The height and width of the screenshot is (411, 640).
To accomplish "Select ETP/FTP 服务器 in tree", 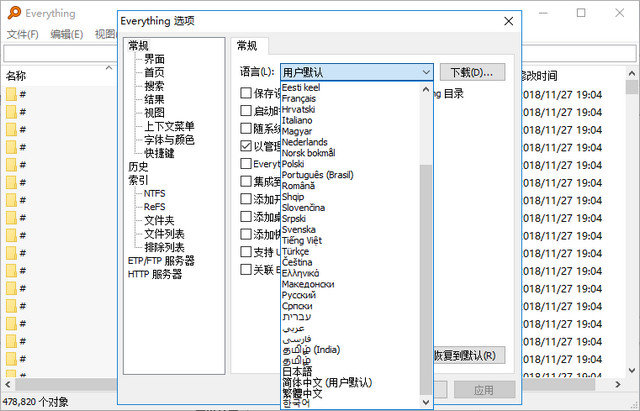I will [161, 261].
